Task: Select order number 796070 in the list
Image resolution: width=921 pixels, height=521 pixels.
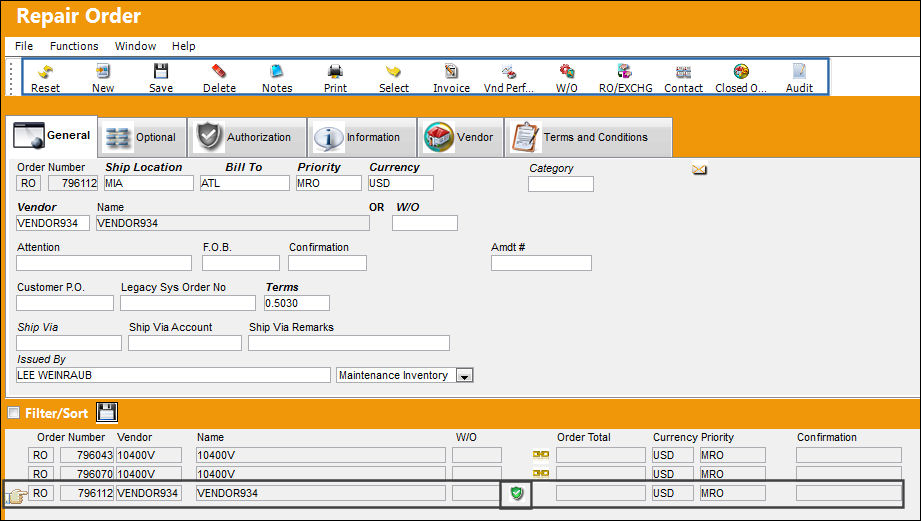Action: click(87, 474)
